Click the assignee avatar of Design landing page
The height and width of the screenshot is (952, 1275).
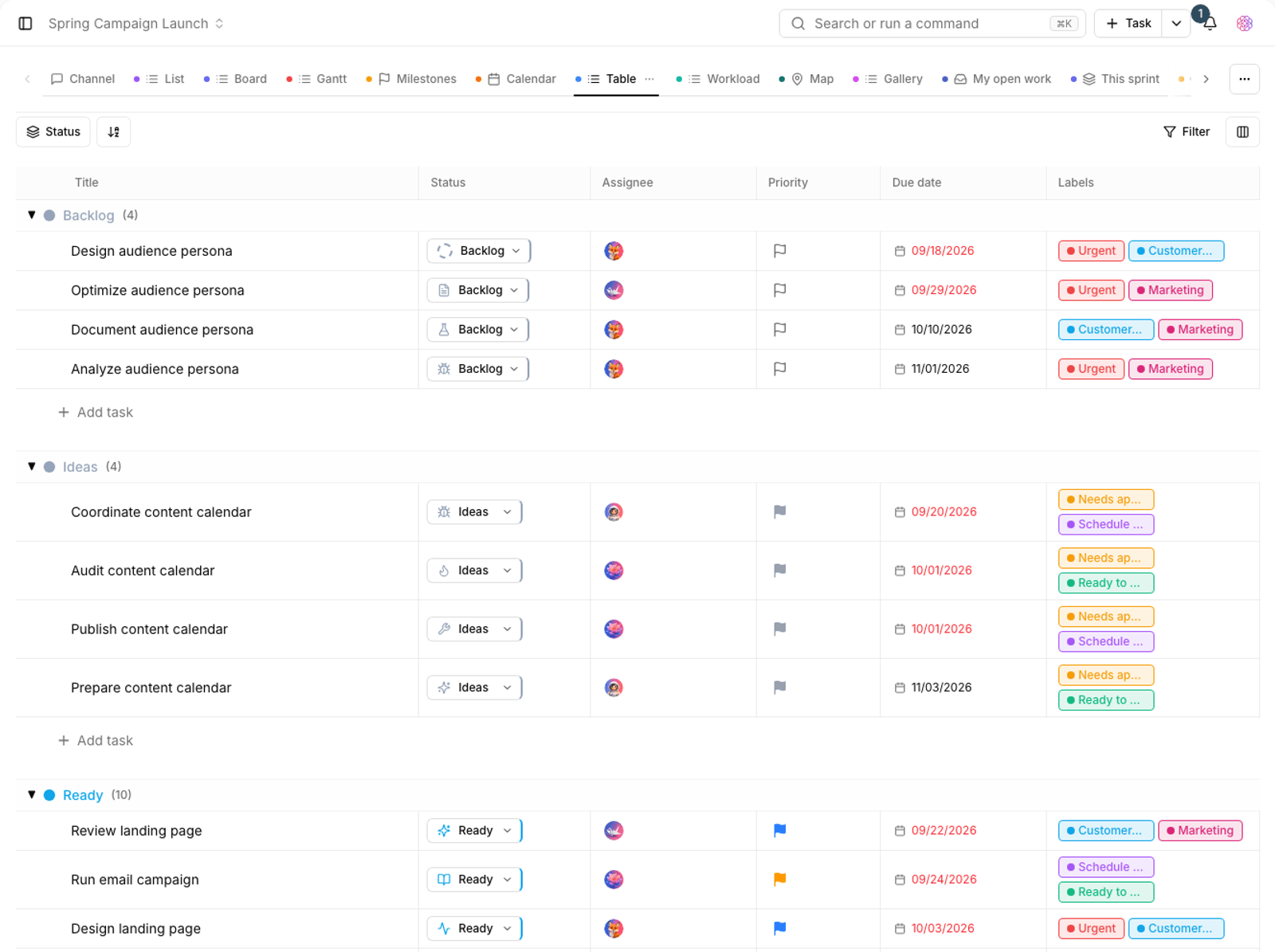tap(614, 928)
